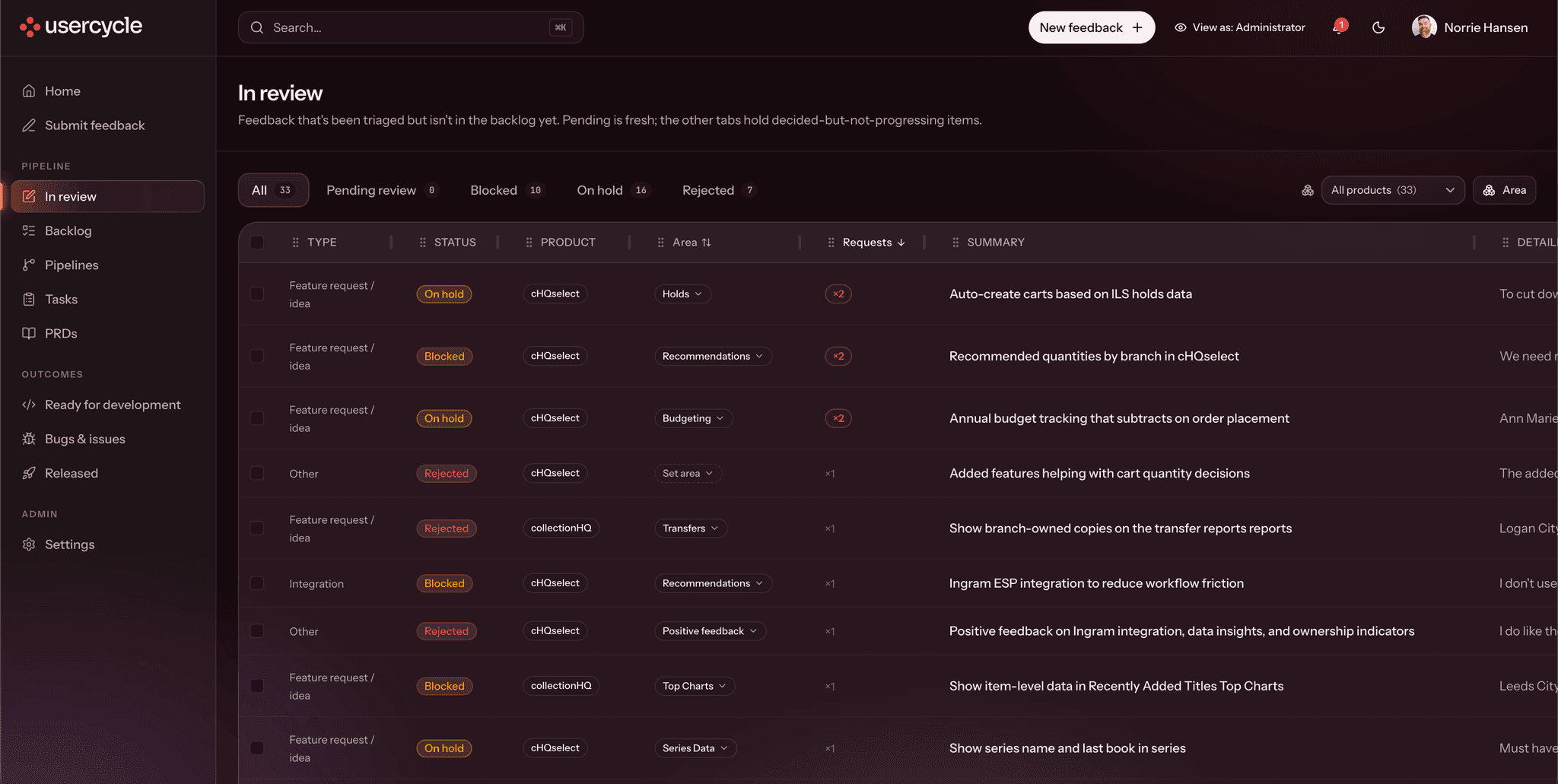Click Norrie Hansen user name

click(x=1486, y=27)
